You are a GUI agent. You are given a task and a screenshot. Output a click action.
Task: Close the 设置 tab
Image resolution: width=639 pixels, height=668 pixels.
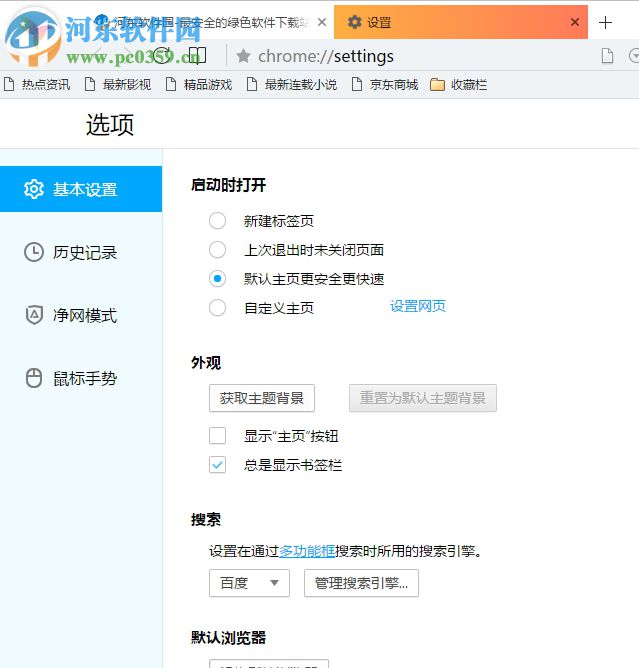click(575, 22)
